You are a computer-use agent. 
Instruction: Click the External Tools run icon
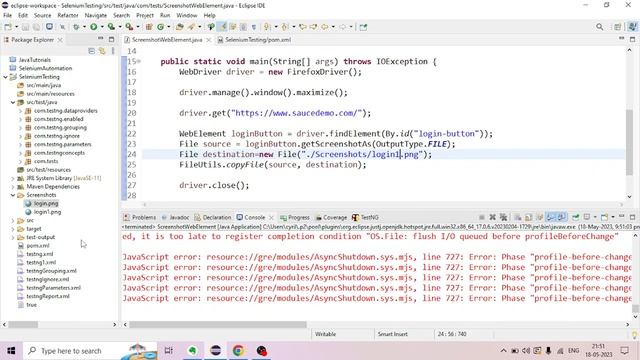pos(129,27)
